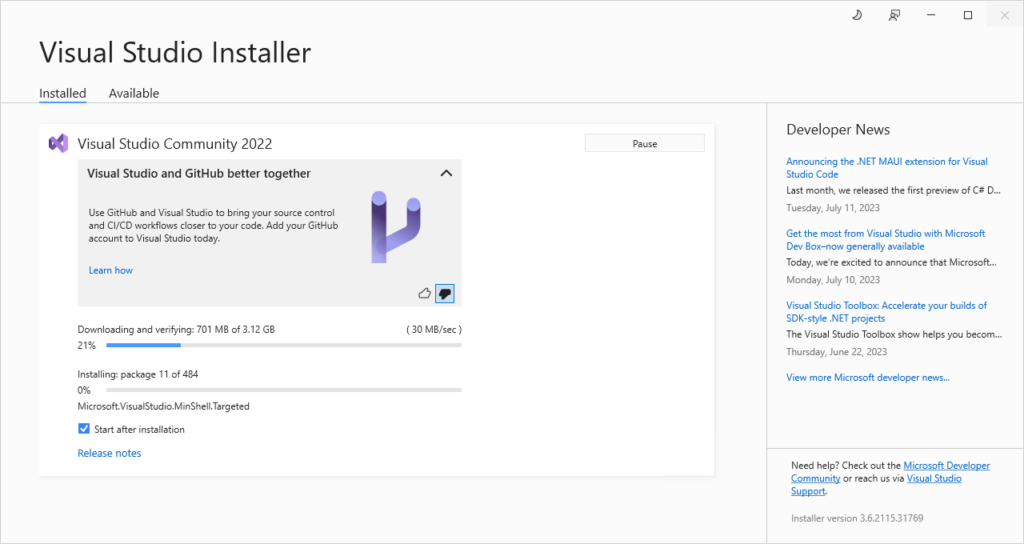The image size is (1024, 544).
Task: Click the Tuesday, July 11, 2023 date
Action: pyautogui.click(x=833, y=208)
